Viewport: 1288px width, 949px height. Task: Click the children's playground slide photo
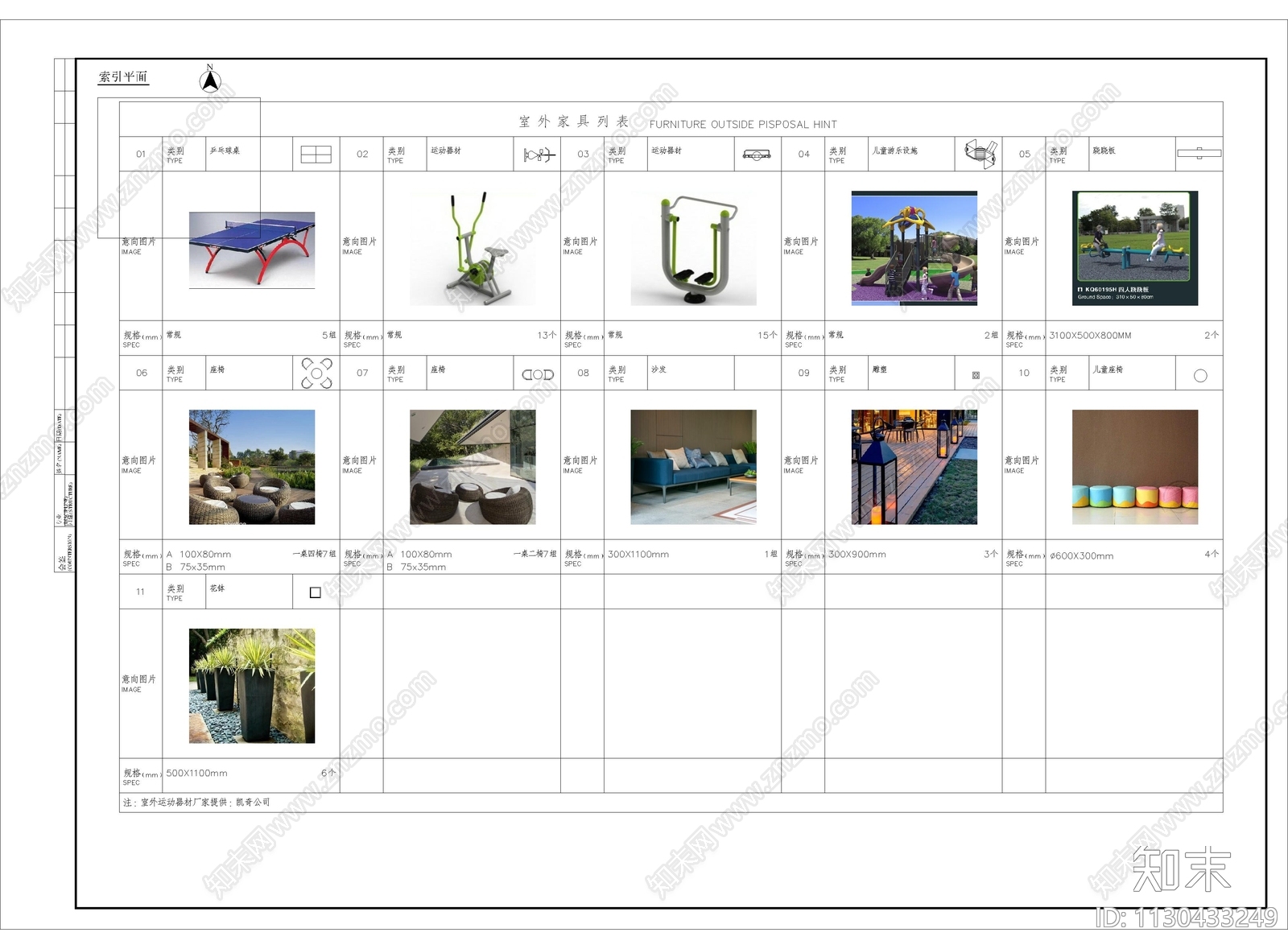point(914,248)
